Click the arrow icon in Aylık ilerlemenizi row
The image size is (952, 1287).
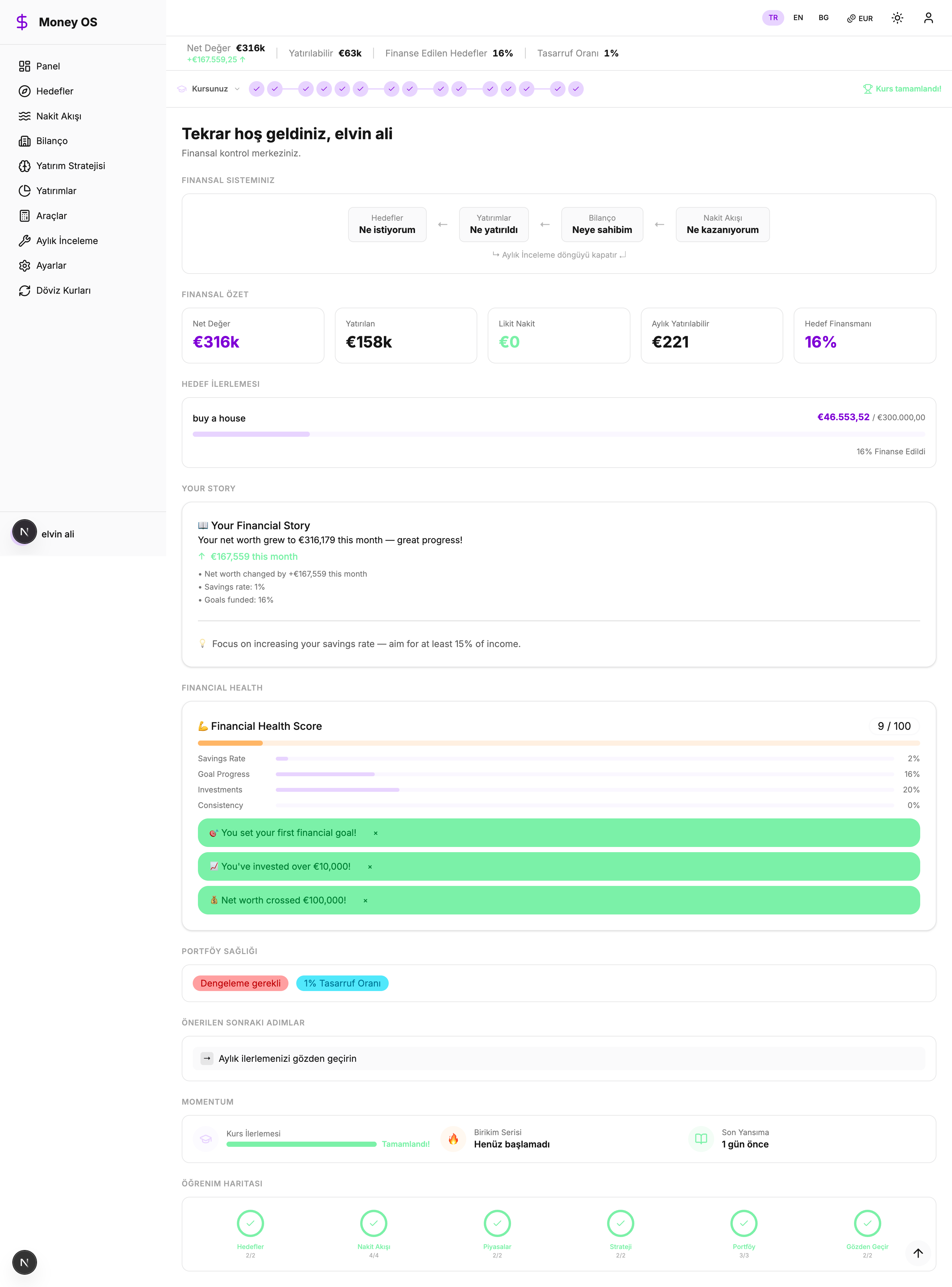tap(207, 1058)
